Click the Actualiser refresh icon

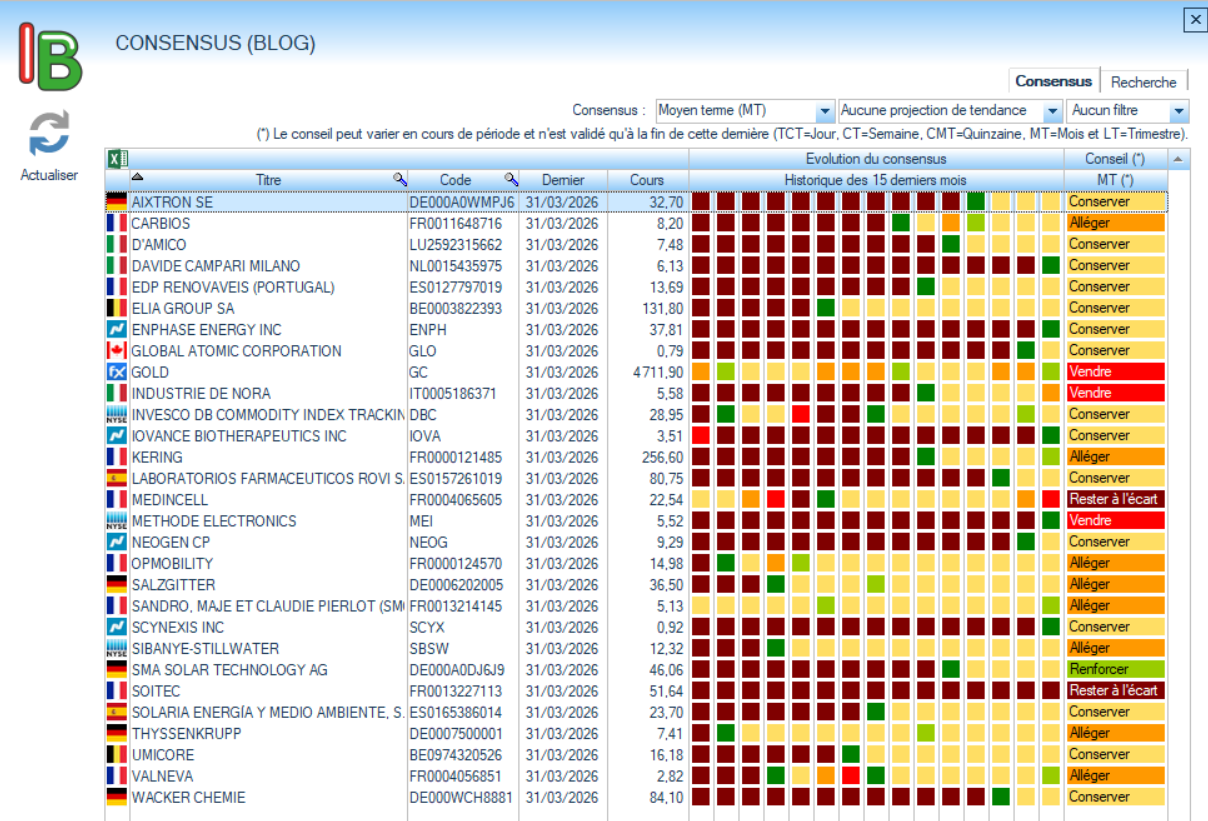point(49,134)
